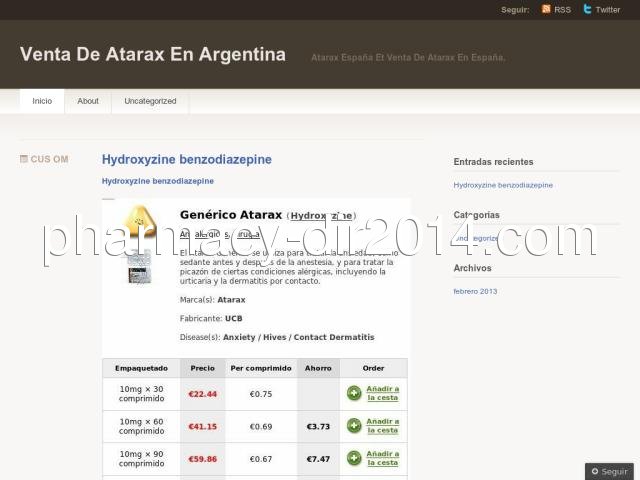Screen dimensions: 640x480
Task: Click the 10mg × 60 comprimido cell
Action: point(141,426)
